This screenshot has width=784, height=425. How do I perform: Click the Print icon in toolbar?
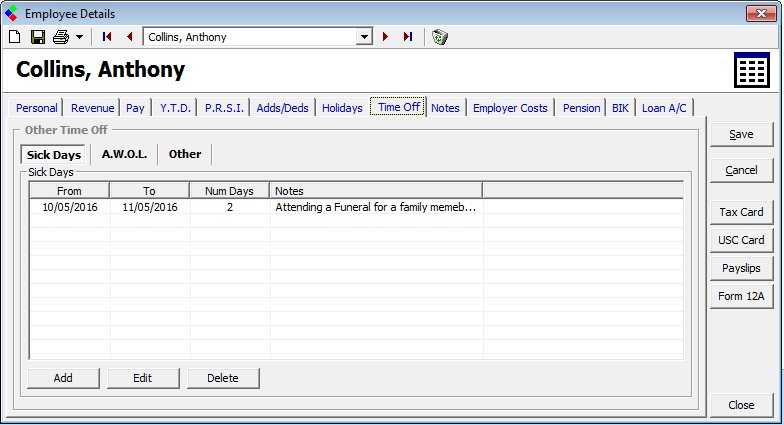coord(61,37)
